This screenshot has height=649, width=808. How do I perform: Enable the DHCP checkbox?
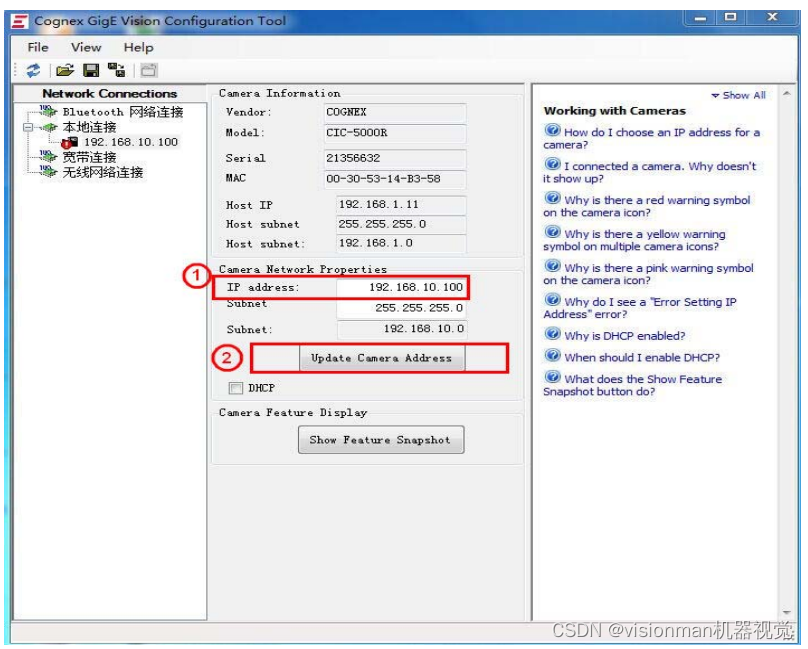pos(236,388)
